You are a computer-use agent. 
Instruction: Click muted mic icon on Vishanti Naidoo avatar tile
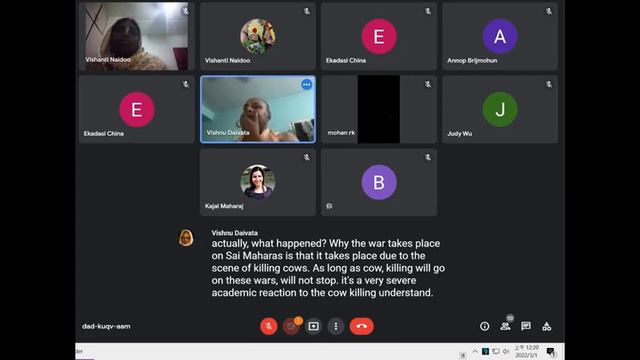[307, 11]
